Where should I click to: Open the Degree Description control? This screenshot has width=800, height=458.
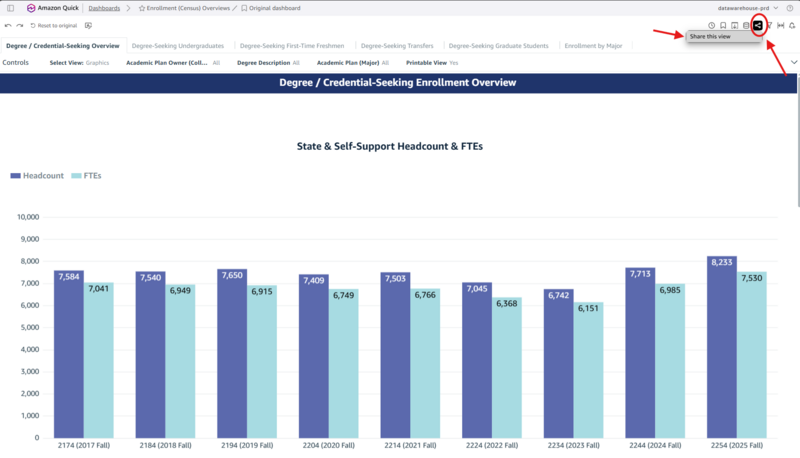tap(268, 63)
